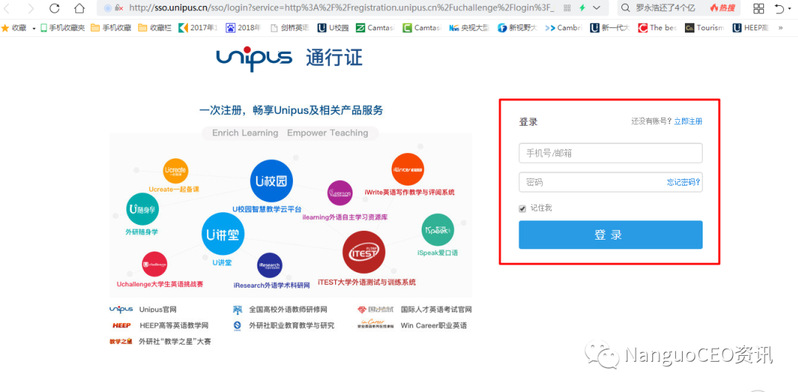The image size is (798, 392).
Task: Click the 外研社"教学之星"大赛 link
Action: coord(175,342)
